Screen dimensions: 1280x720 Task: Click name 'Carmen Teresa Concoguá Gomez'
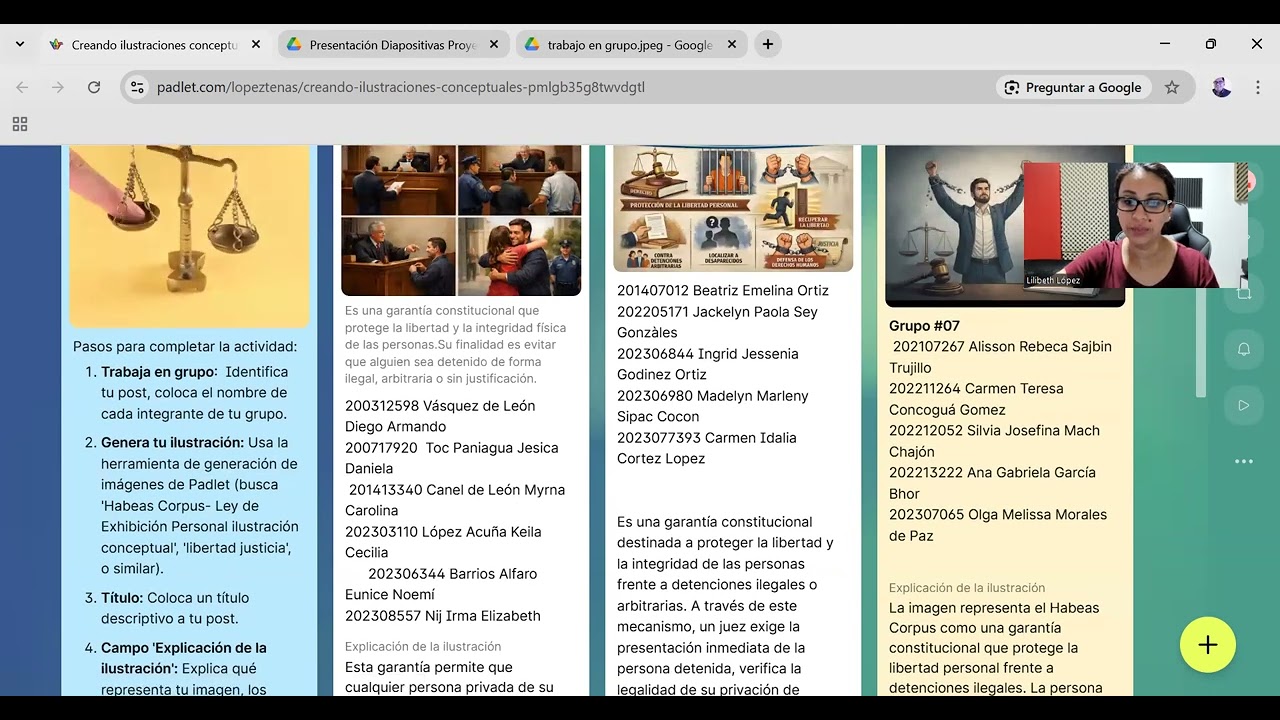976,399
